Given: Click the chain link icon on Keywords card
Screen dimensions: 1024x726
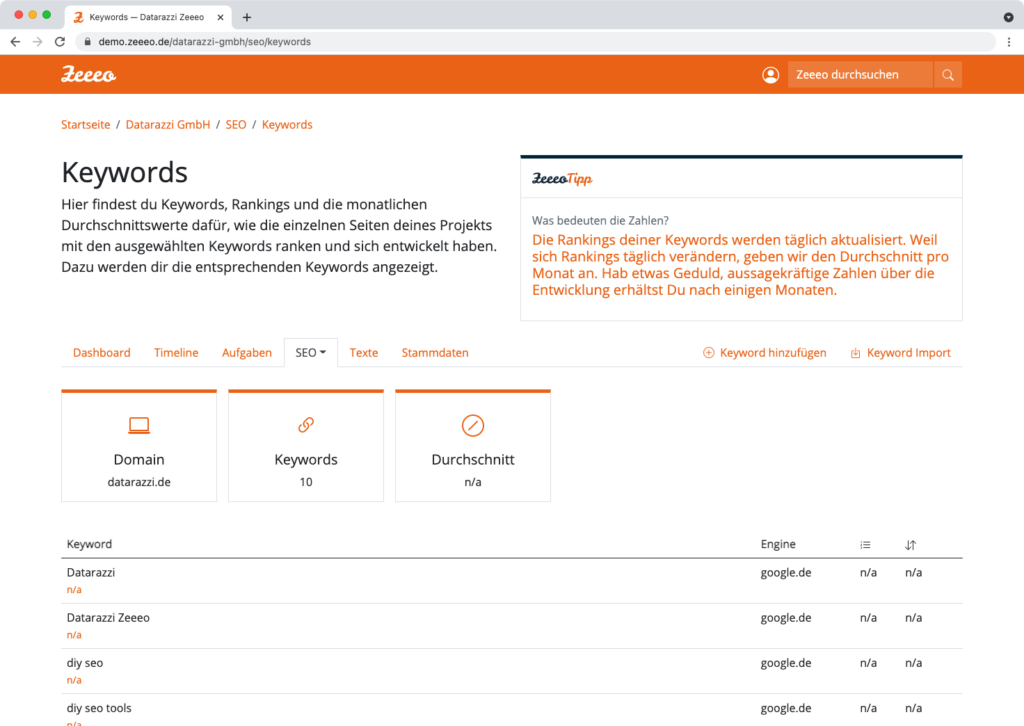Looking at the screenshot, I should (306, 425).
